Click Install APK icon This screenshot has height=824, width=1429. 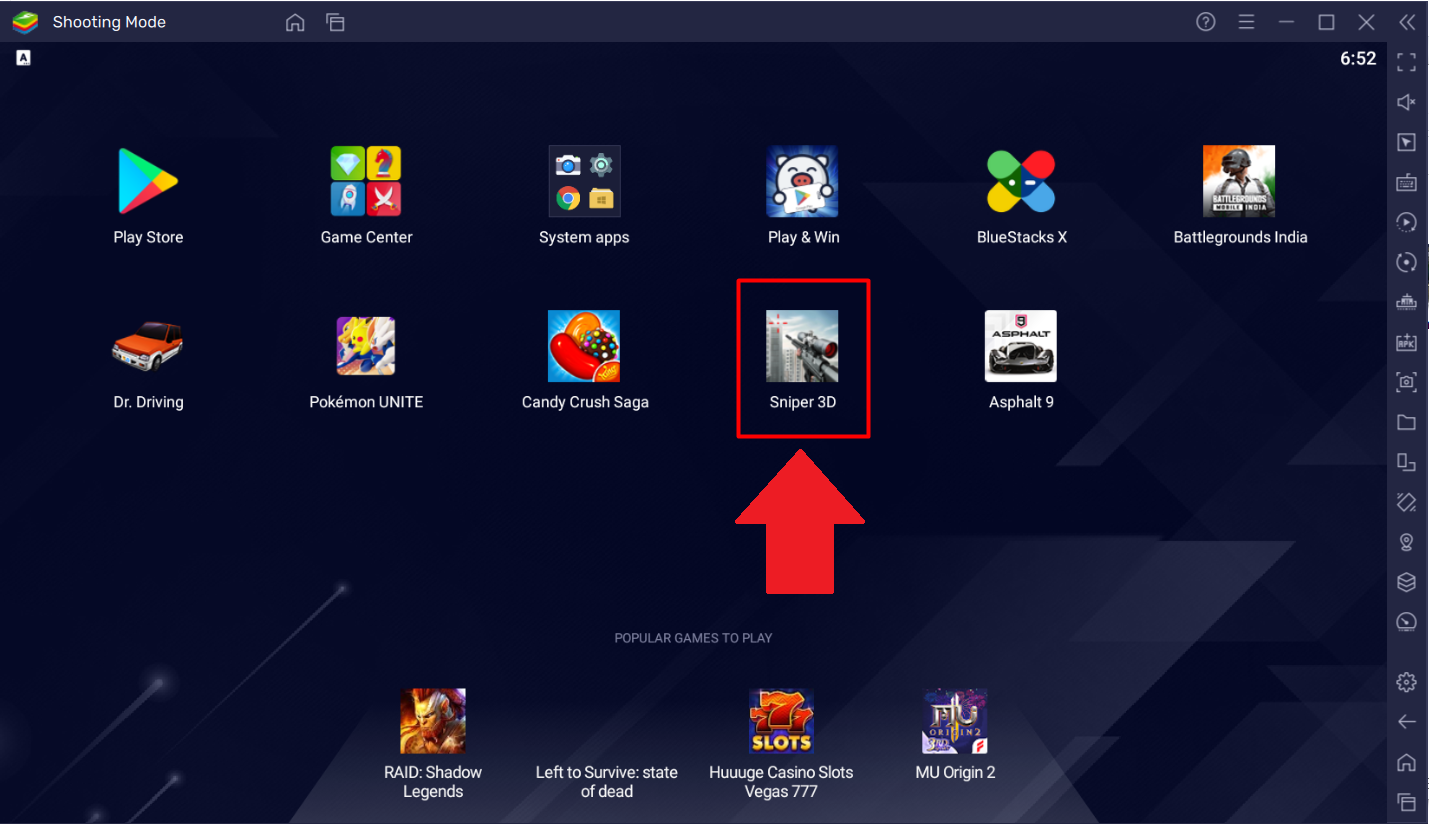(1406, 342)
